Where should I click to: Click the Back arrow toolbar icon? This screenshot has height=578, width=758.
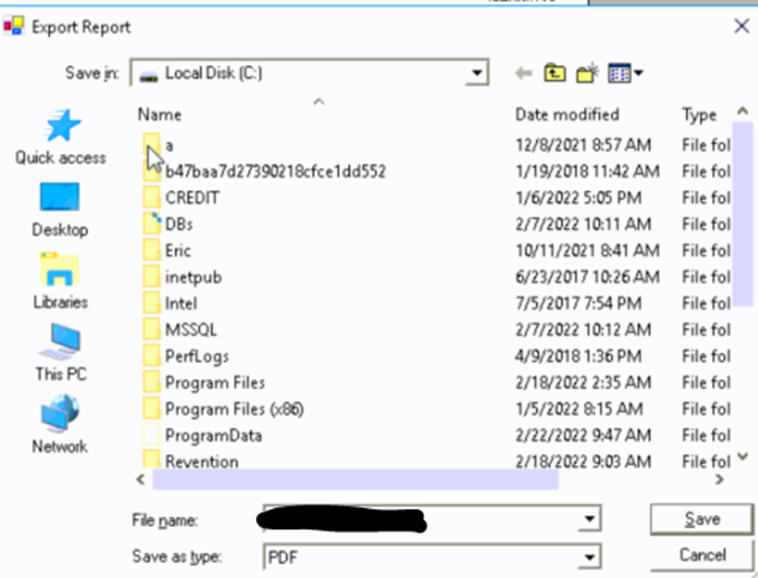524,73
